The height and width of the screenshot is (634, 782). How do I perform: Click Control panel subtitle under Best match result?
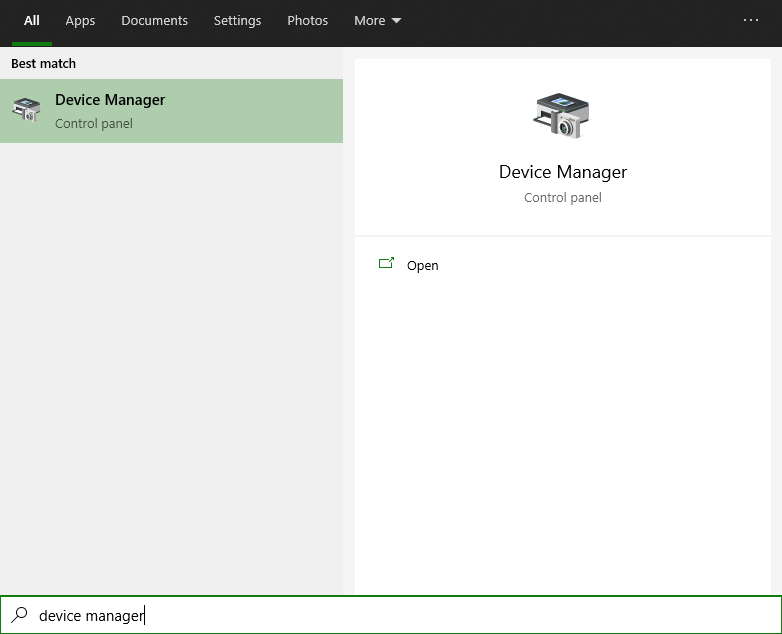coord(93,124)
